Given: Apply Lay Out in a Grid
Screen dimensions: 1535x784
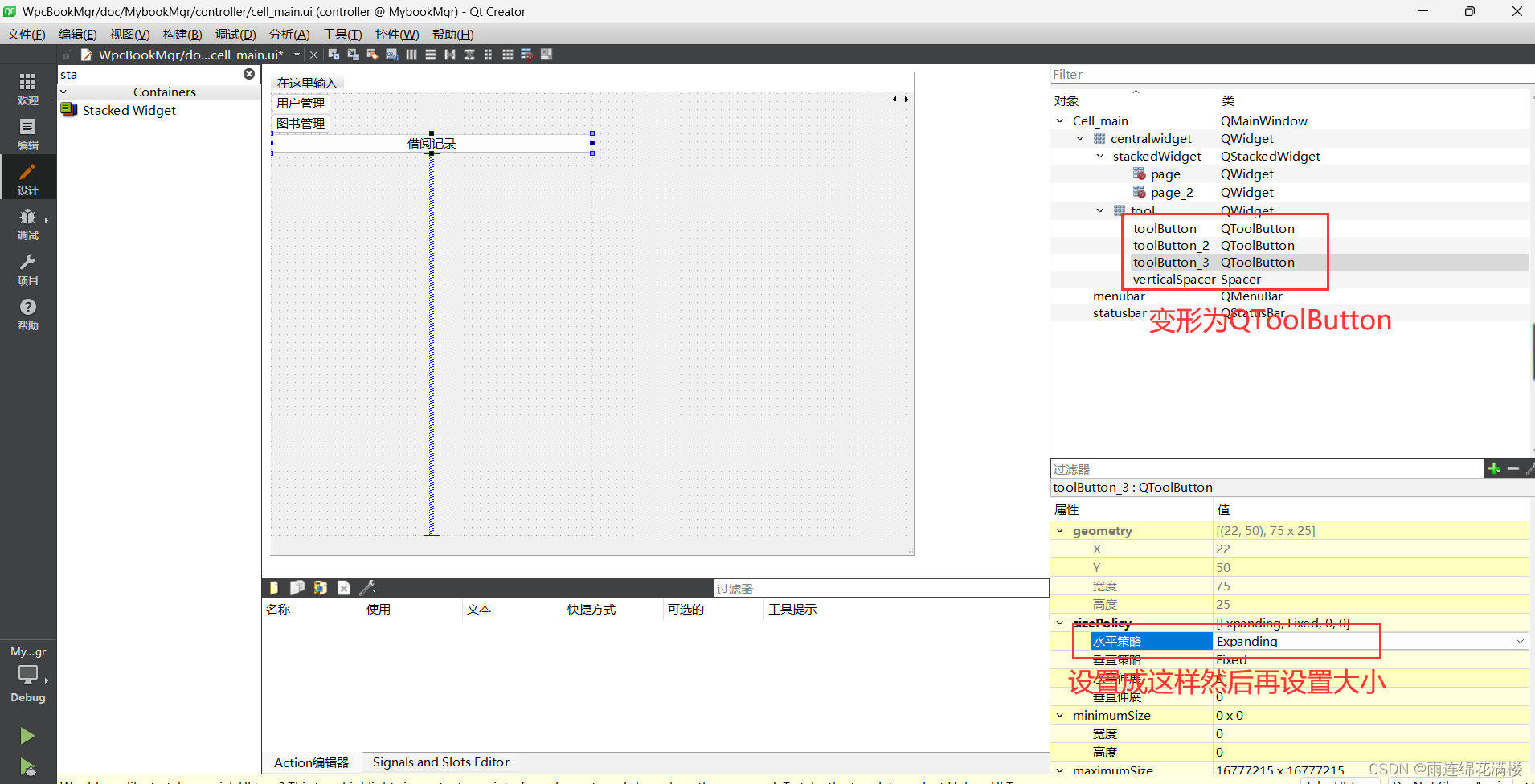Looking at the screenshot, I should coord(508,55).
